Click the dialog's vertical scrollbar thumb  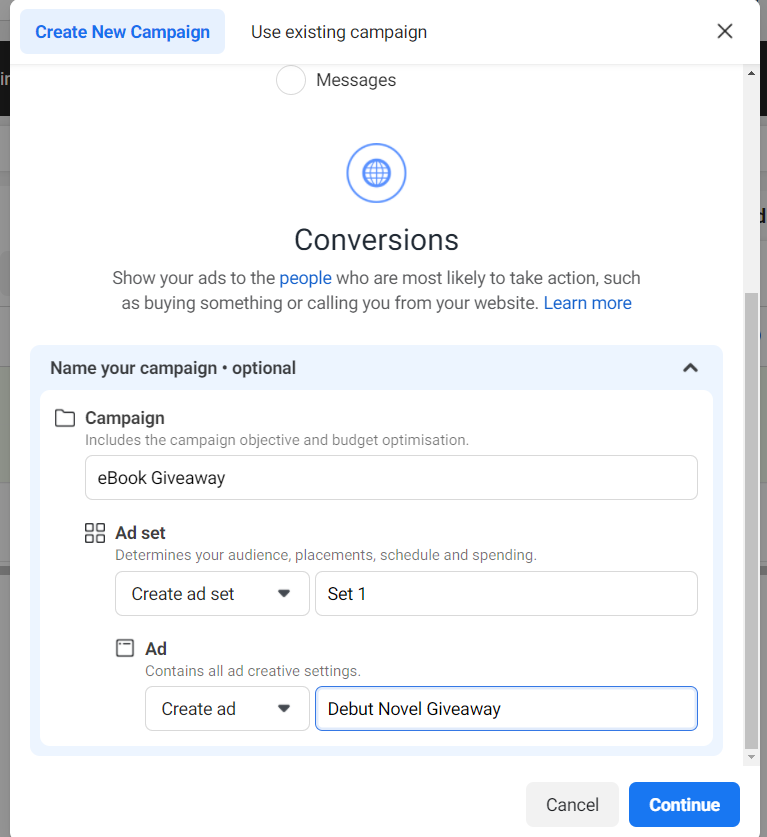(752, 520)
